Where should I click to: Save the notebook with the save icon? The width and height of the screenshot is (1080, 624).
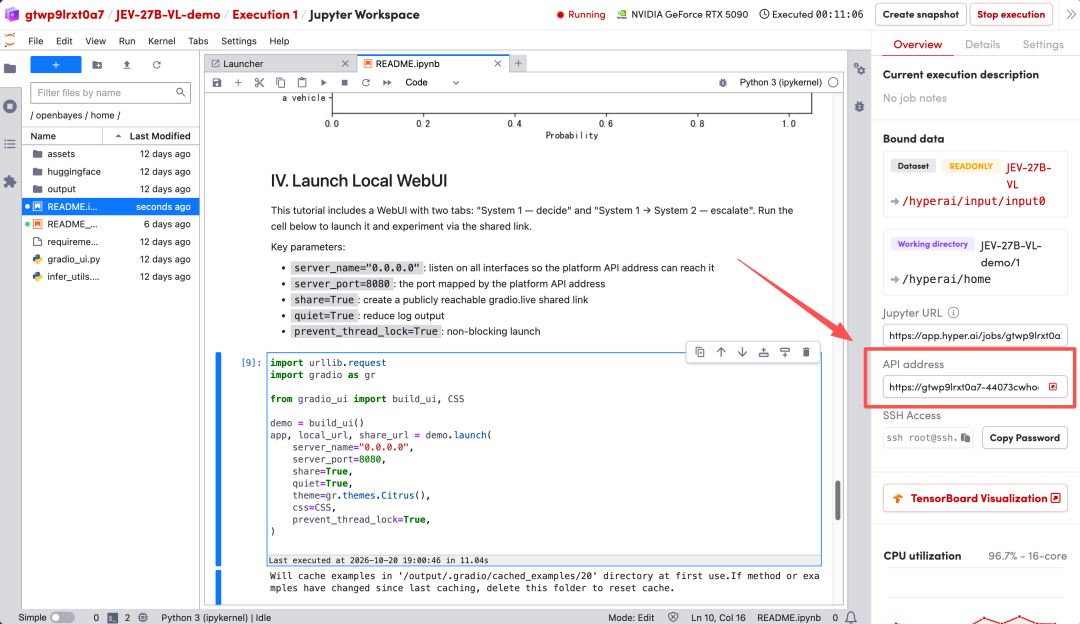pyautogui.click(x=217, y=83)
